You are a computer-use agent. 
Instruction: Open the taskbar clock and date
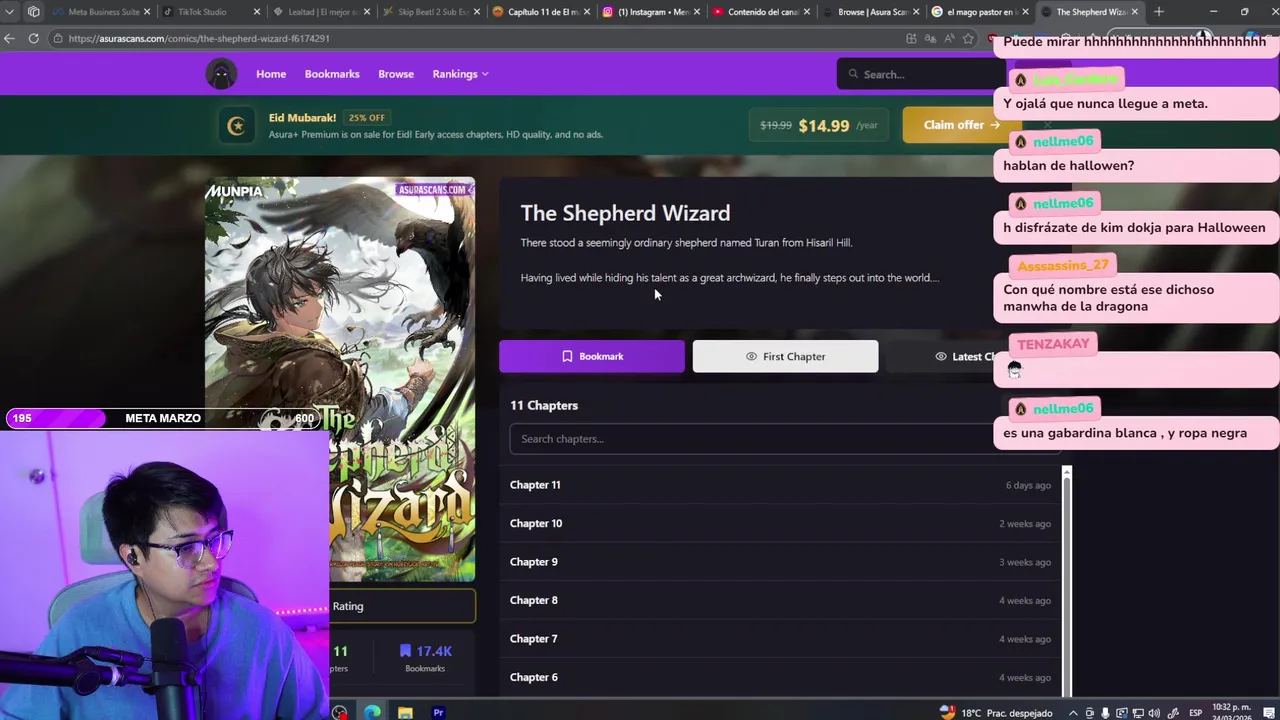[1231, 712]
